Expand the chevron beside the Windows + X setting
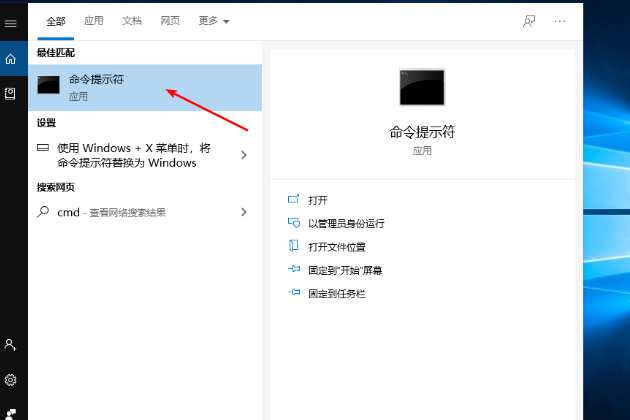The image size is (630, 420). [243, 155]
